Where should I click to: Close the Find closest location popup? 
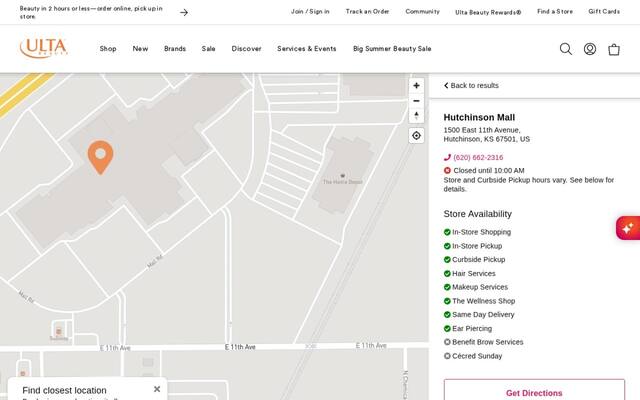(157, 389)
